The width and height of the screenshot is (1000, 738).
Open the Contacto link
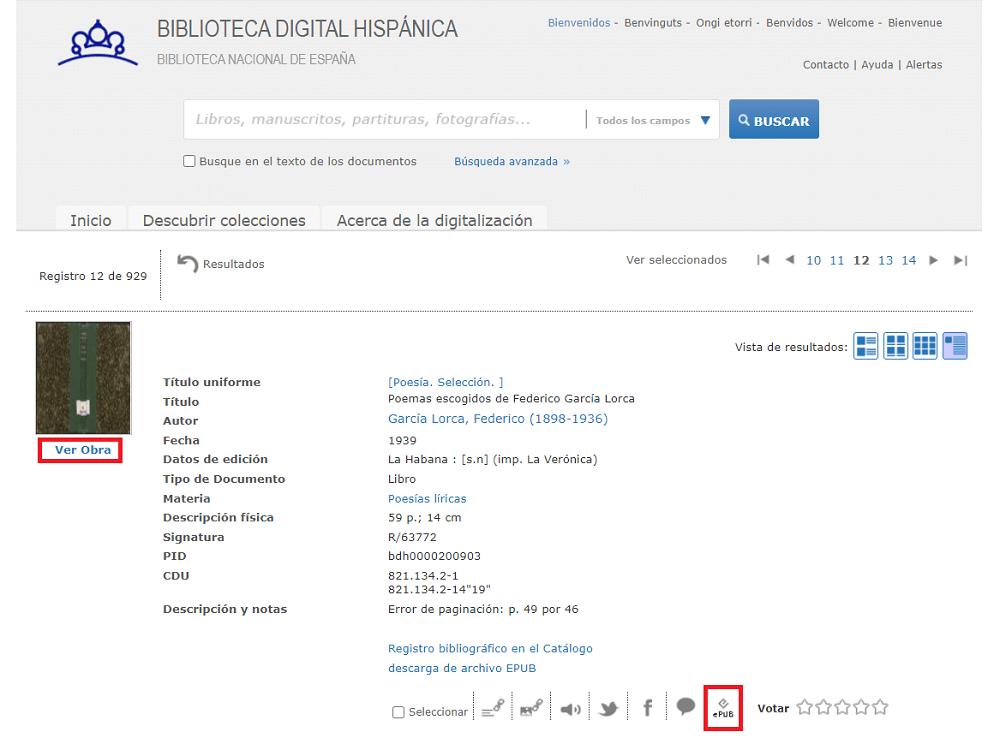click(x=826, y=64)
